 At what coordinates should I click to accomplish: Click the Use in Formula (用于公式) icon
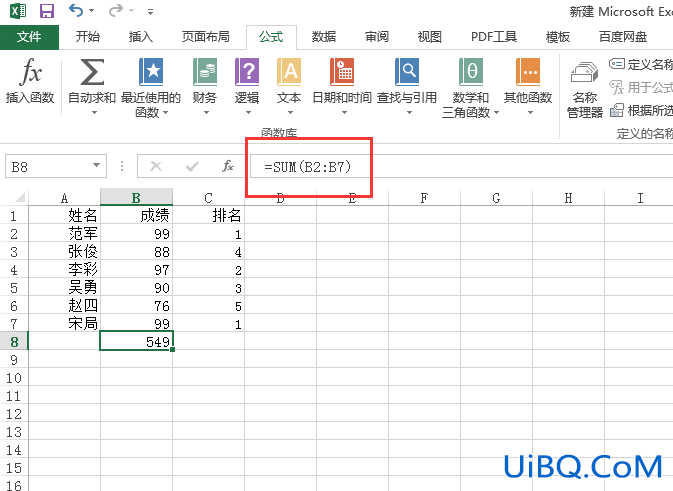pos(616,87)
